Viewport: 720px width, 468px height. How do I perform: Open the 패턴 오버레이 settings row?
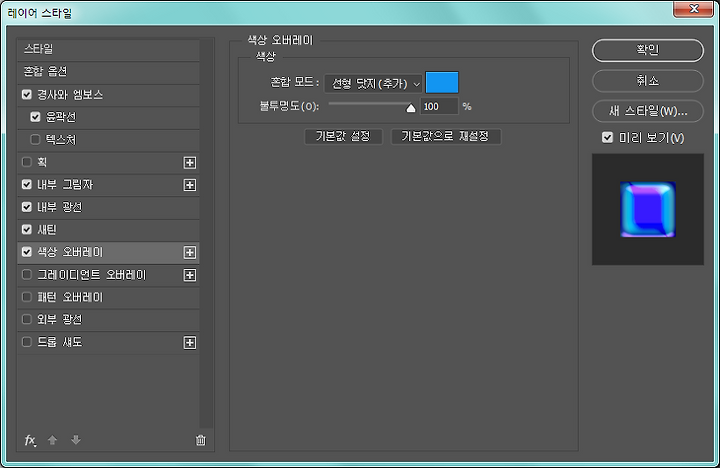108,297
